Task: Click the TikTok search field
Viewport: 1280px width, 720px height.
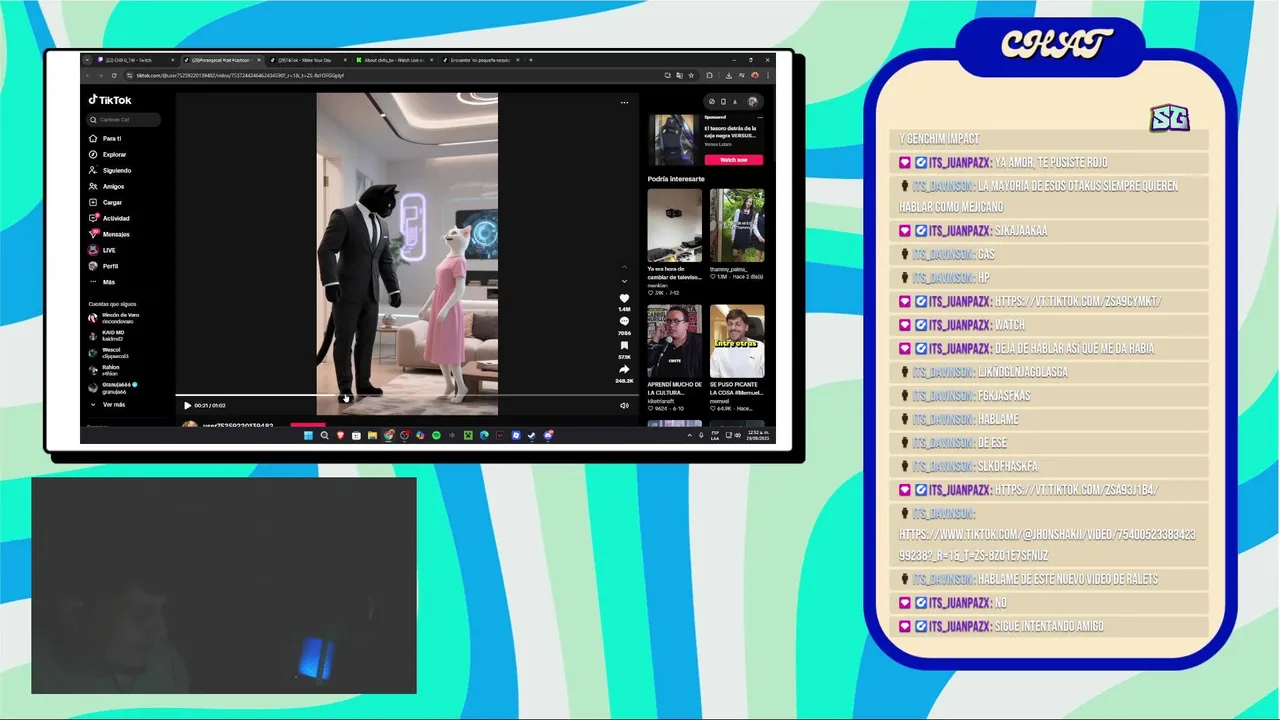Action: pyautogui.click(x=124, y=119)
